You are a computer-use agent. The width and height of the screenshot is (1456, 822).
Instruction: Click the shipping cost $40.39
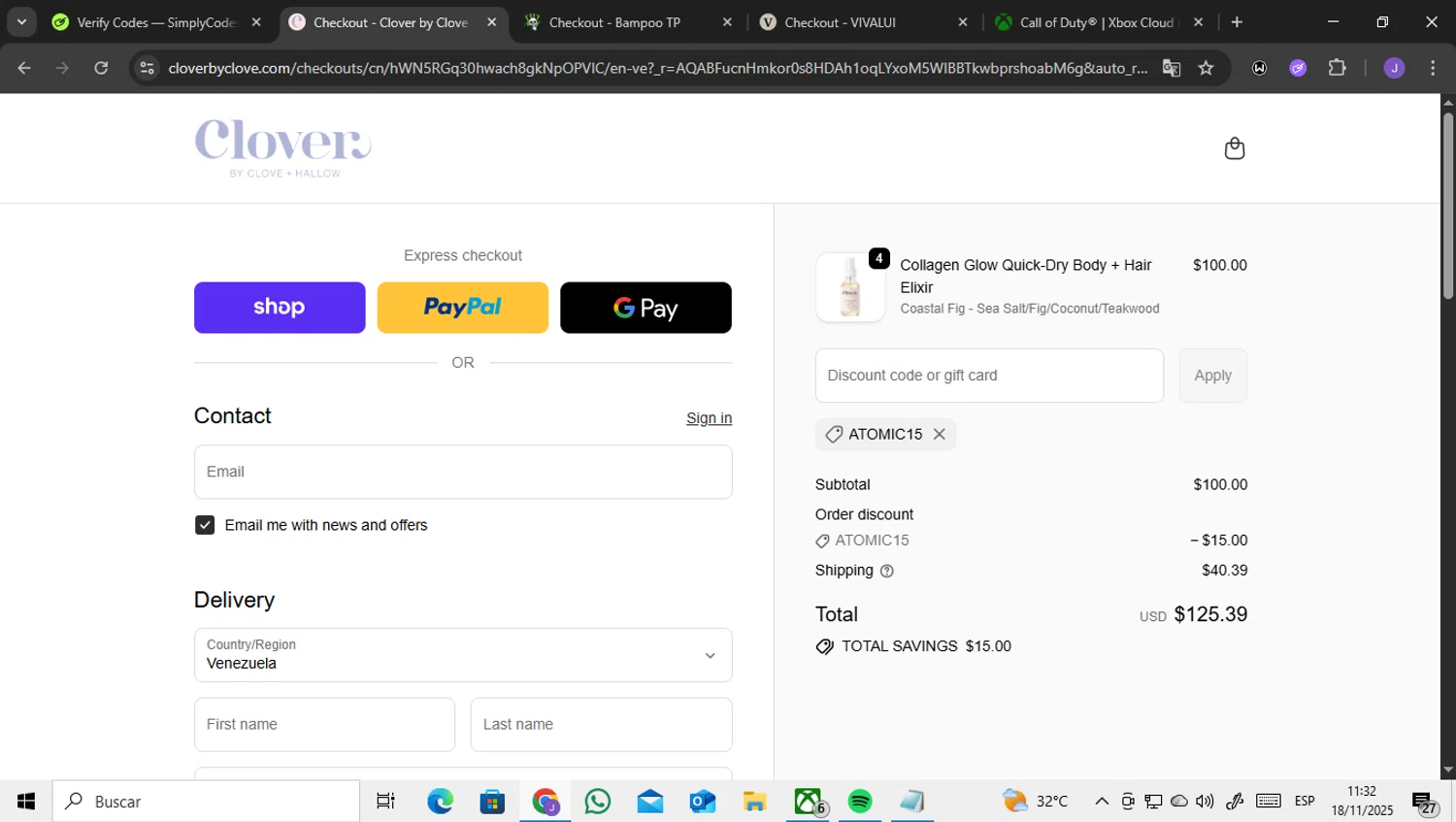click(x=1224, y=571)
